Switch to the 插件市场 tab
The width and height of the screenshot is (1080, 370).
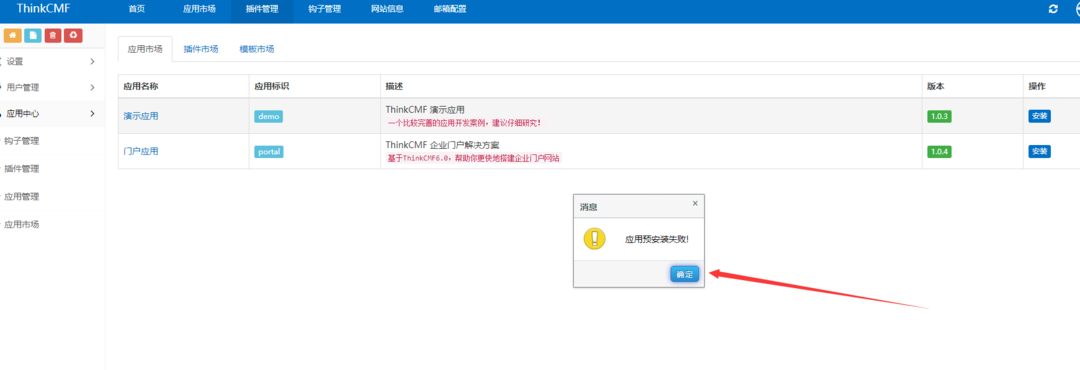pos(201,49)
